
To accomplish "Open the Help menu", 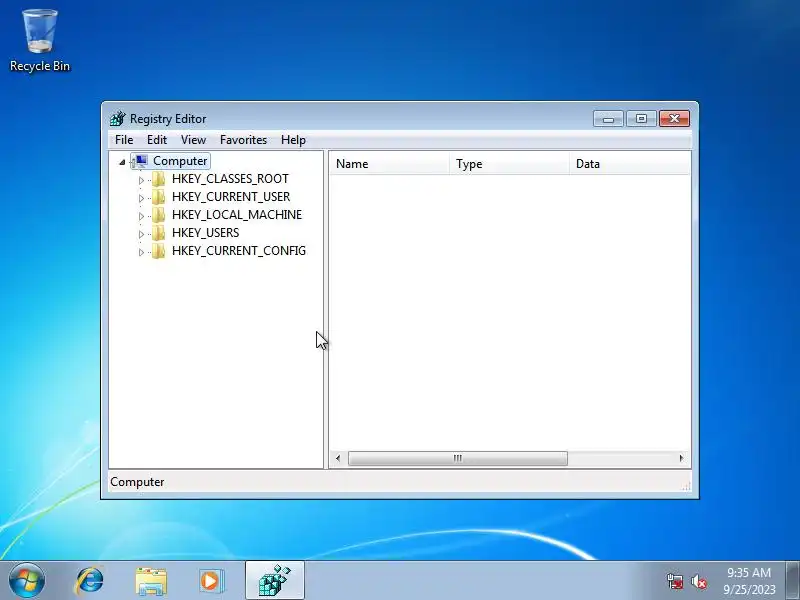I will [x=293, y=140].
